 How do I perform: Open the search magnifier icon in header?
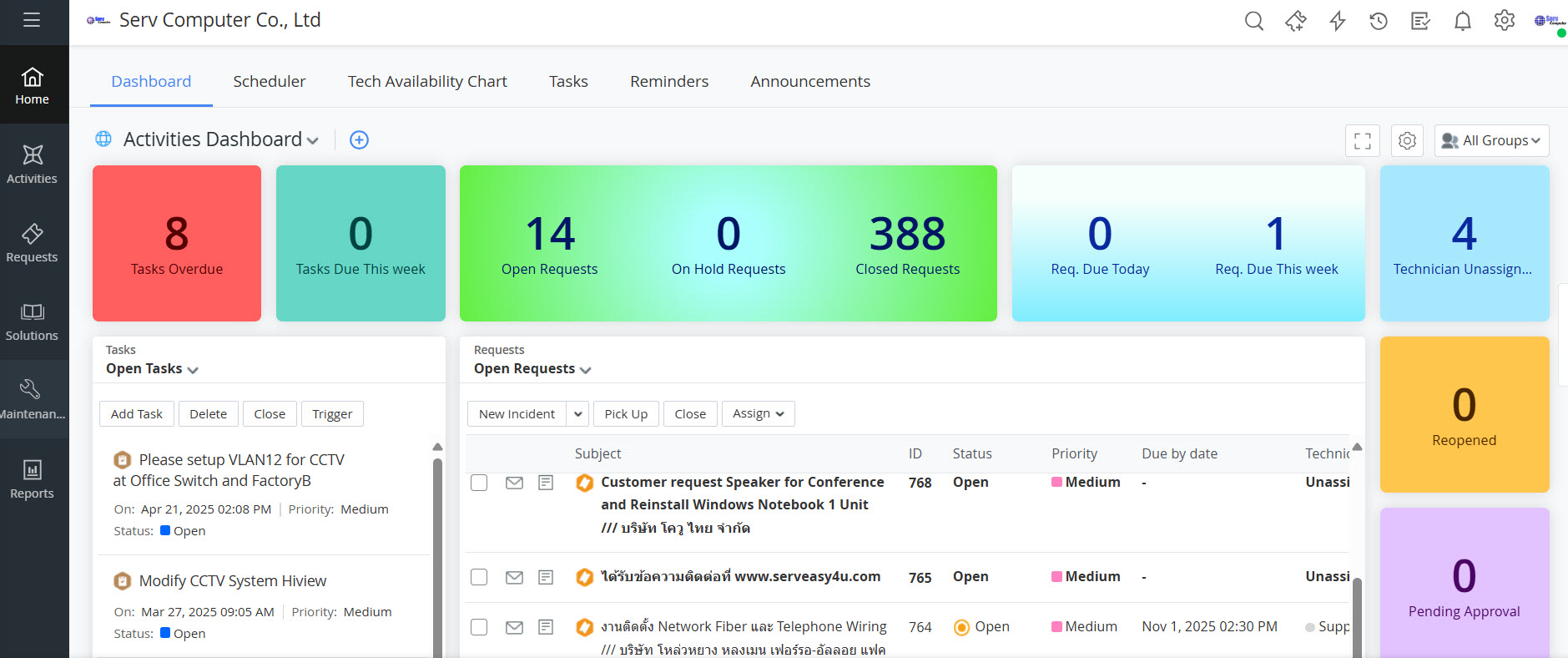pyautogui.click(x=1253, y=21)
